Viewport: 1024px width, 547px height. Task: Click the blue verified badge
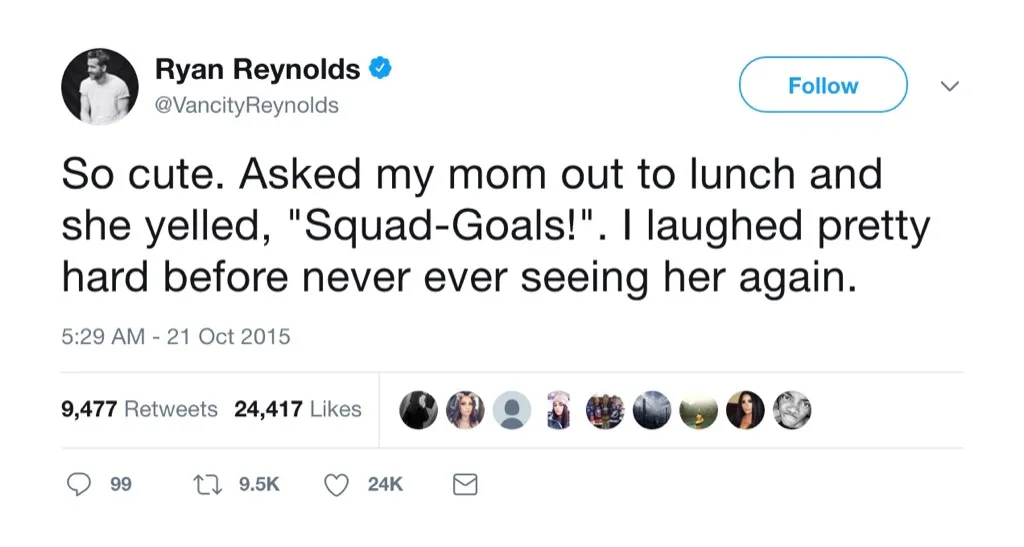[x=380, y=69]
